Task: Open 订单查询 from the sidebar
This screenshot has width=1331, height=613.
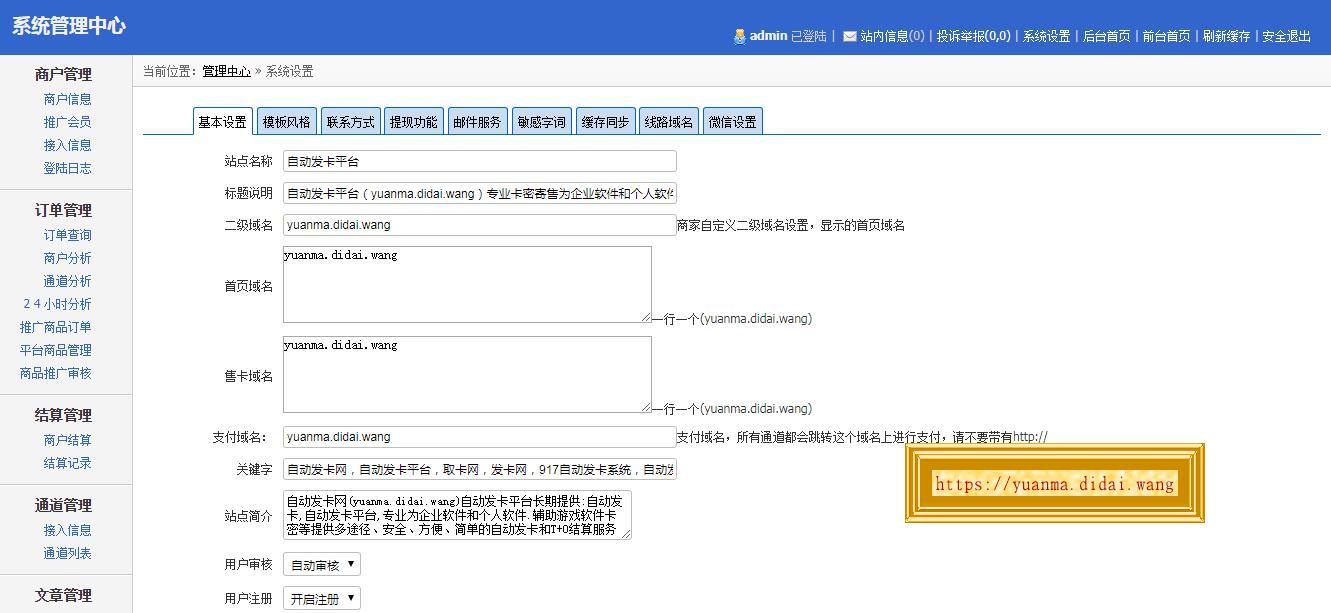Action: pos(67,235)
